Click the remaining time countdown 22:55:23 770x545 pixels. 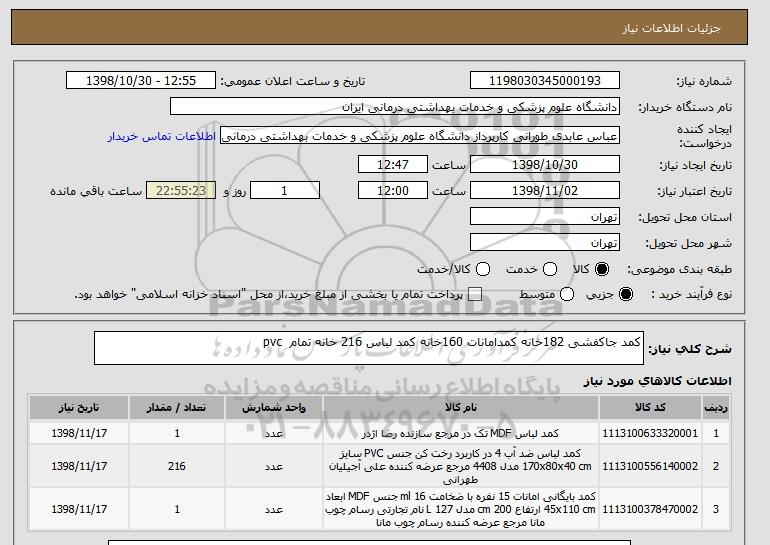click(181, 191)
